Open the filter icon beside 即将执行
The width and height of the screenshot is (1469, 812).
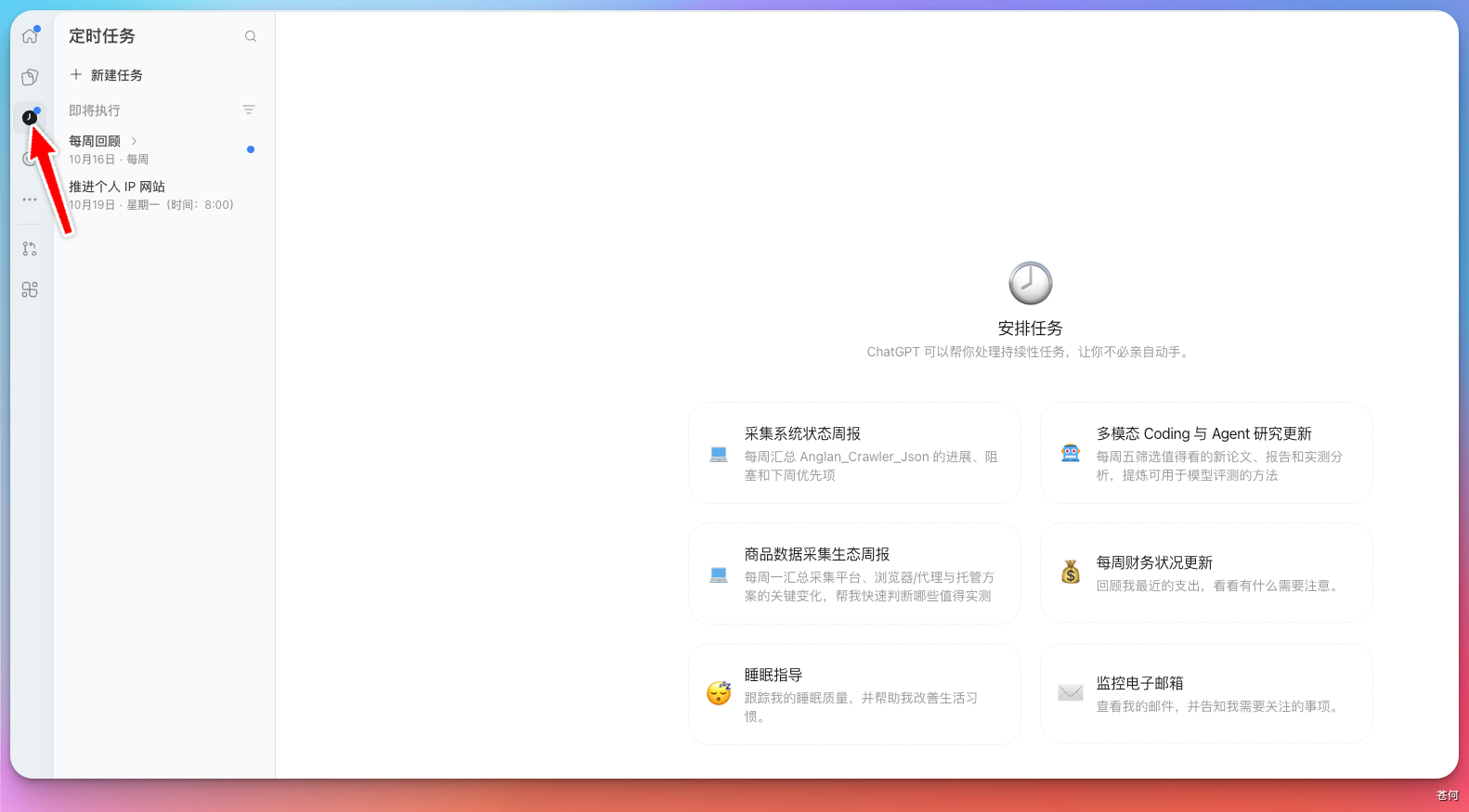point(249,110)
